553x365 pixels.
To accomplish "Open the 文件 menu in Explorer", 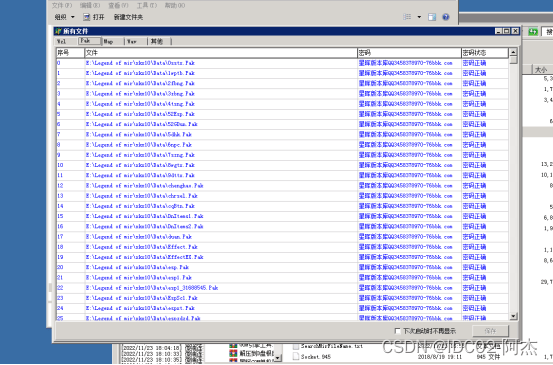I will 62,5.
